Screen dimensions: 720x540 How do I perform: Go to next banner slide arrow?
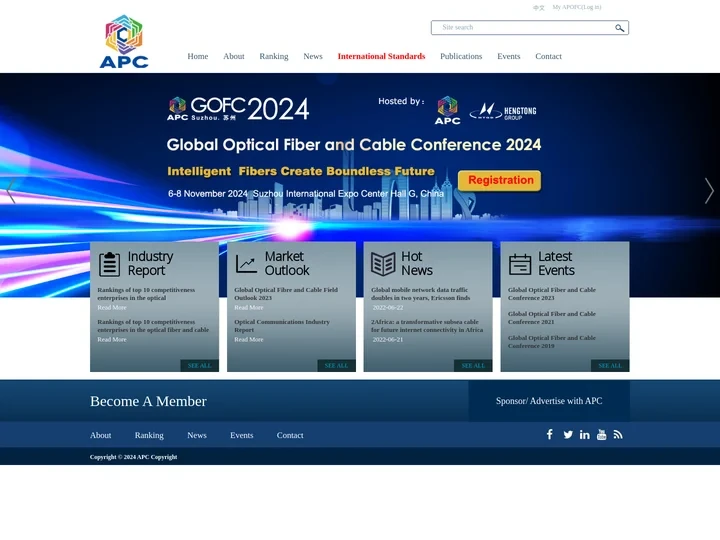(x=709, y=190)
